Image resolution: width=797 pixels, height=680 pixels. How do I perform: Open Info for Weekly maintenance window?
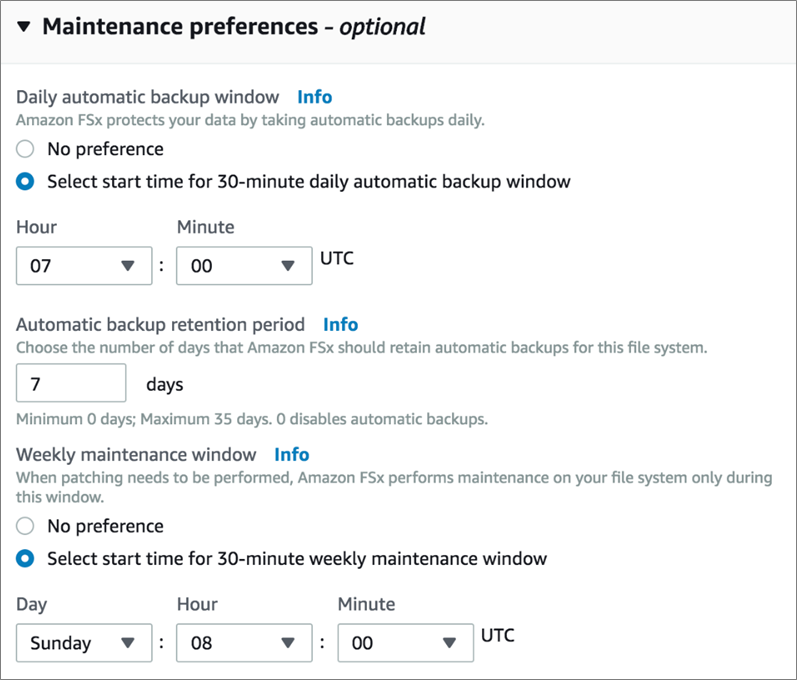pyautogui.click(x=292, y=454)
